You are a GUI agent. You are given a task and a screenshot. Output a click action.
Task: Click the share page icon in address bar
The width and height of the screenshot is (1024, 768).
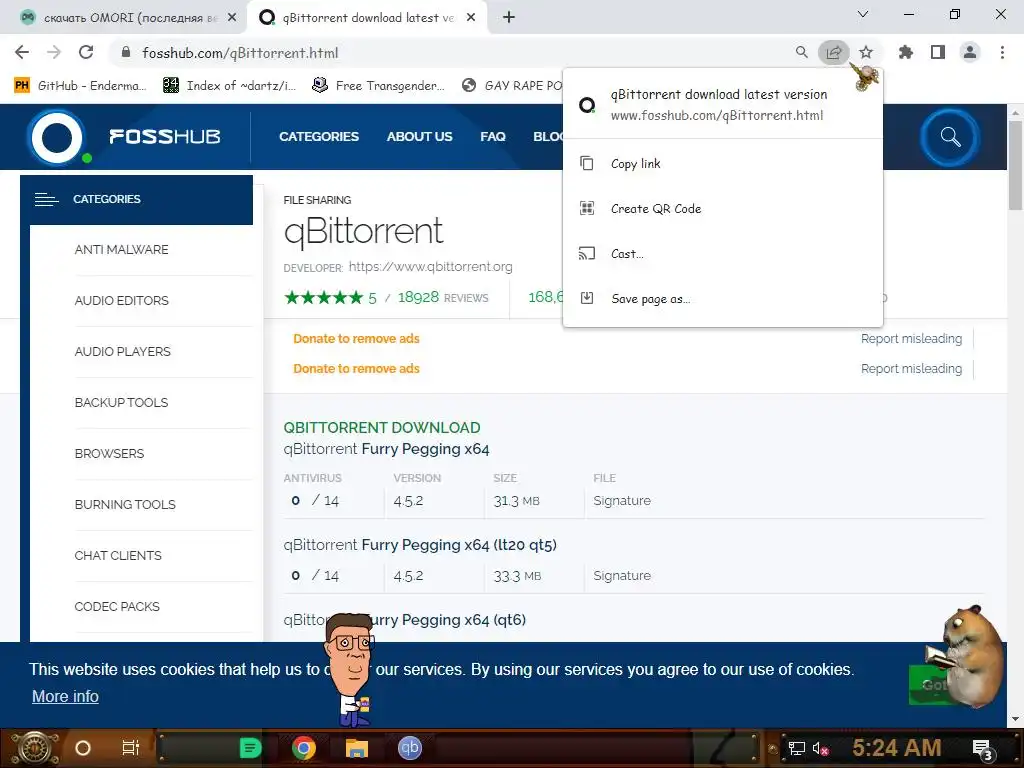coord(833,52)
